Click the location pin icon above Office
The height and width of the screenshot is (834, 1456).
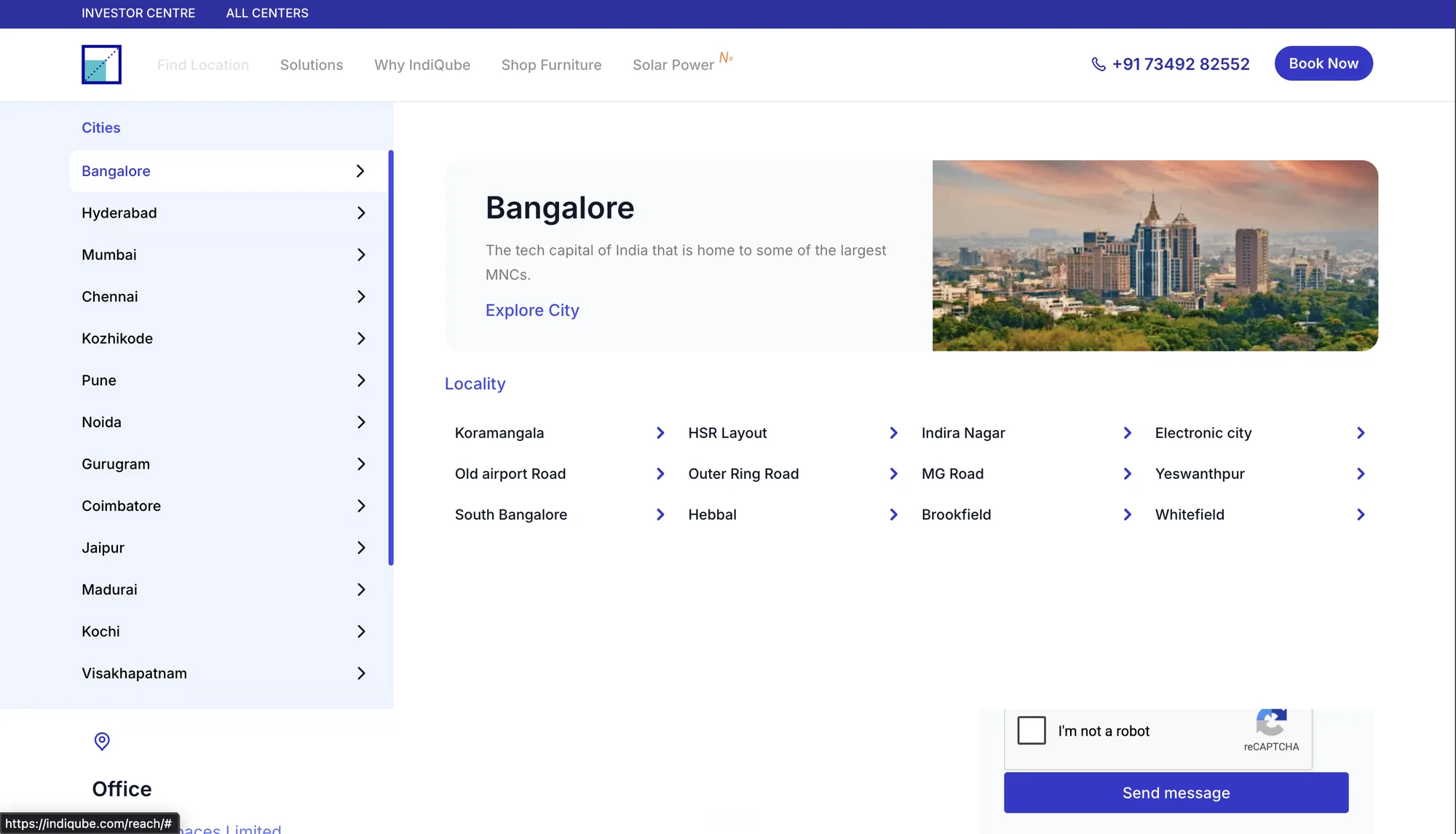[x=102, y=741]
